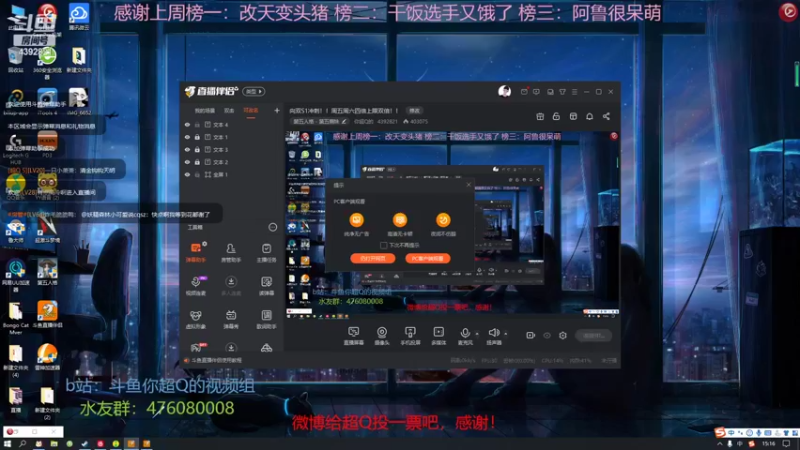The width and height of the screenshot is (800, 450).
Task: Add the 直播屏幕 screen capture source
Action: point(354,336)
